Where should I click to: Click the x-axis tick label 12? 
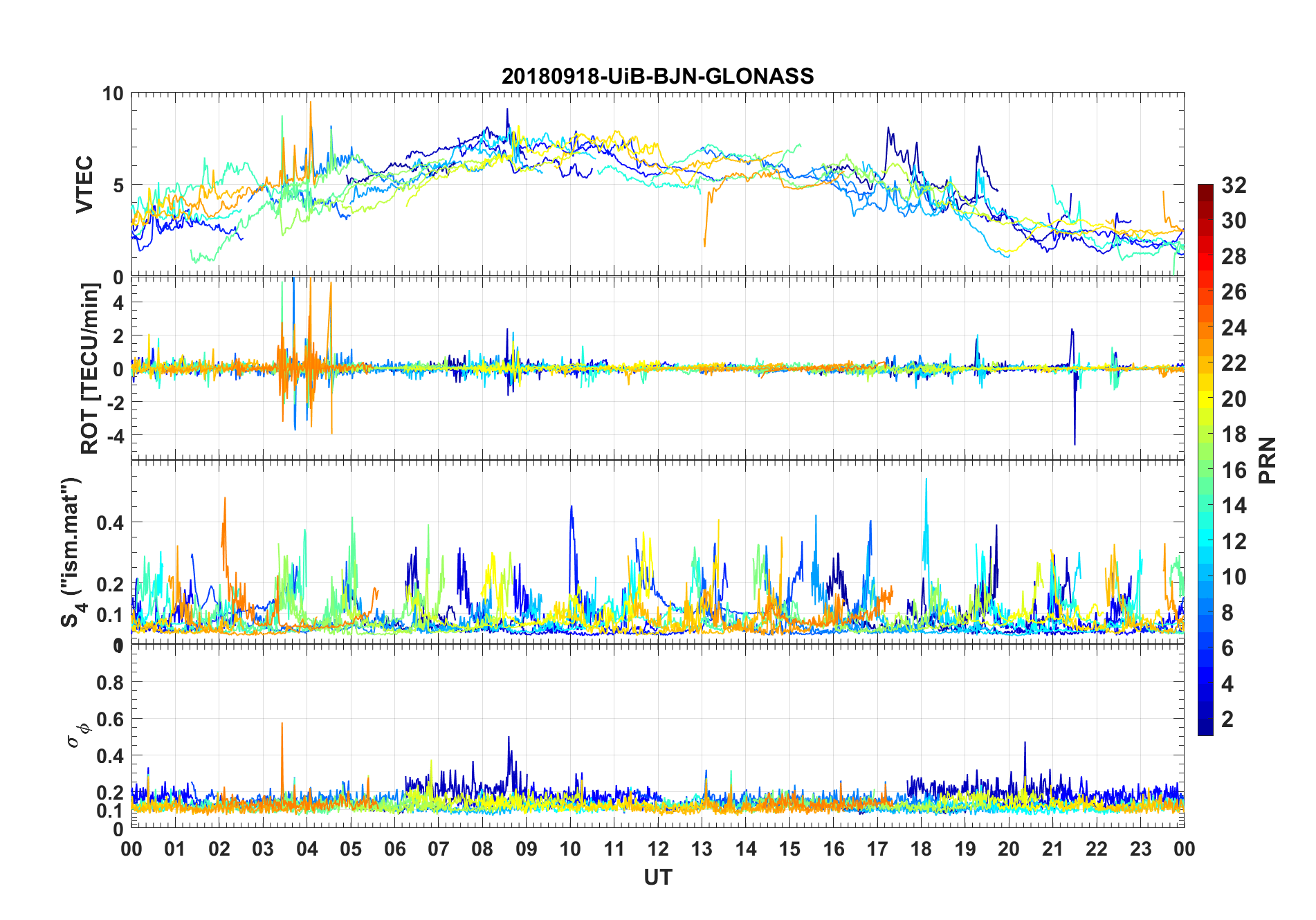[658, 849]
